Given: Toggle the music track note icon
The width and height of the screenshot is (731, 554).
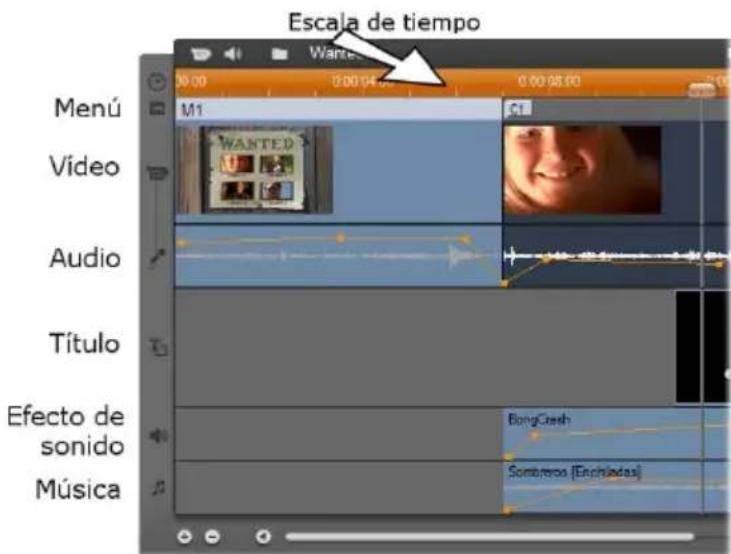Looking at the screenshot, I should (x=159, y=488).
